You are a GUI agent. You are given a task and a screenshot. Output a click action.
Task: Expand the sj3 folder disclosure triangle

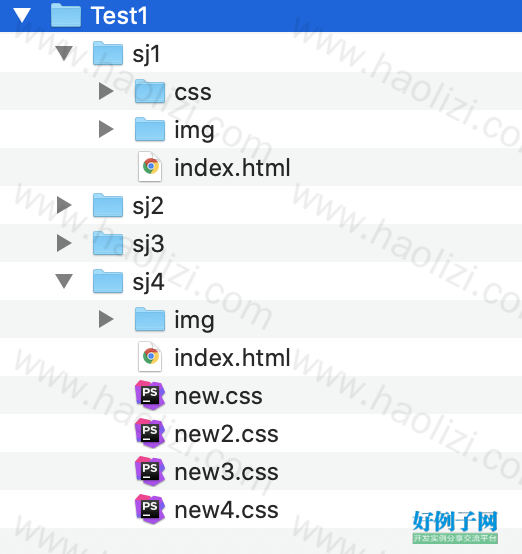pyautogui.click(x=64, y=243)
